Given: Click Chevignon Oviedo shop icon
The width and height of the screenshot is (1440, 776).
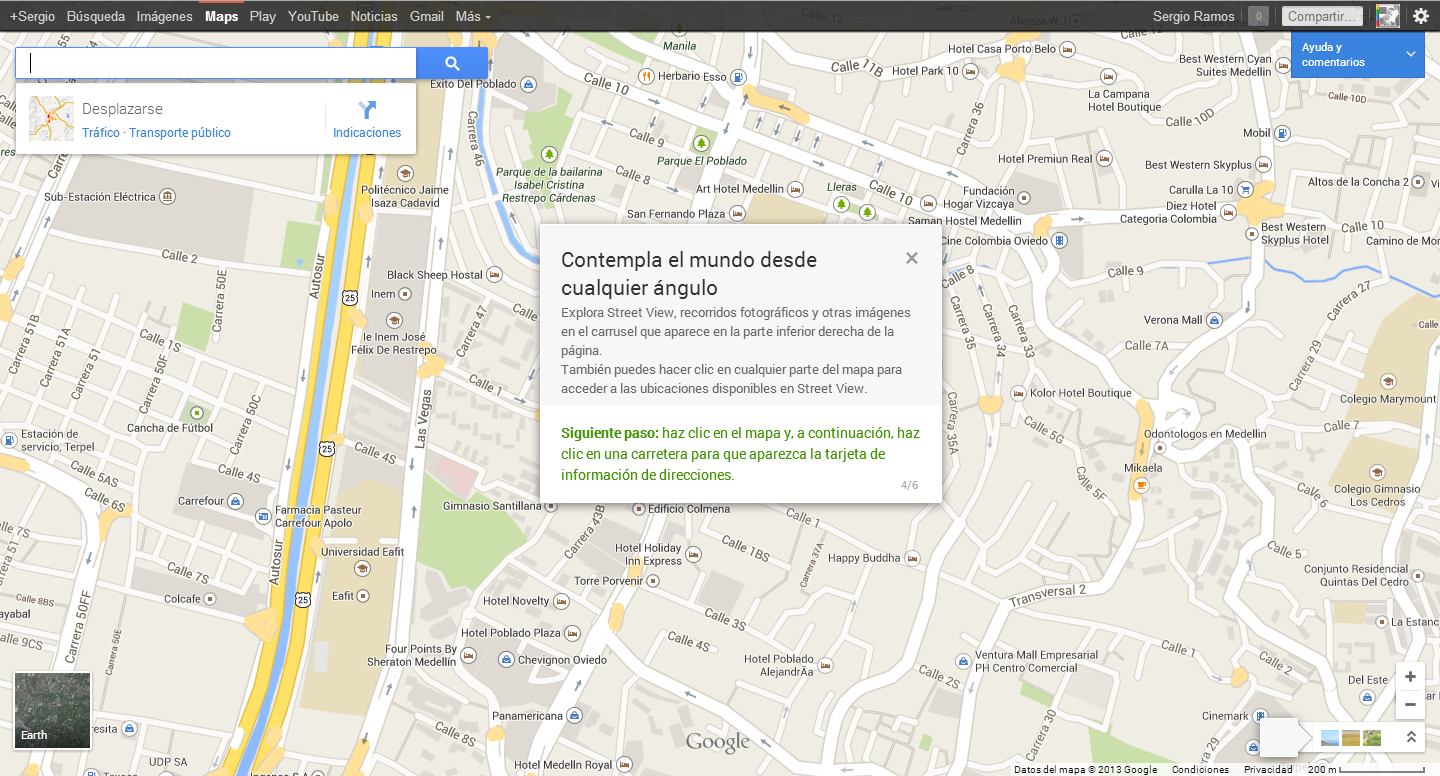Looking at the screenshot, I should click(x=507, y=660).
